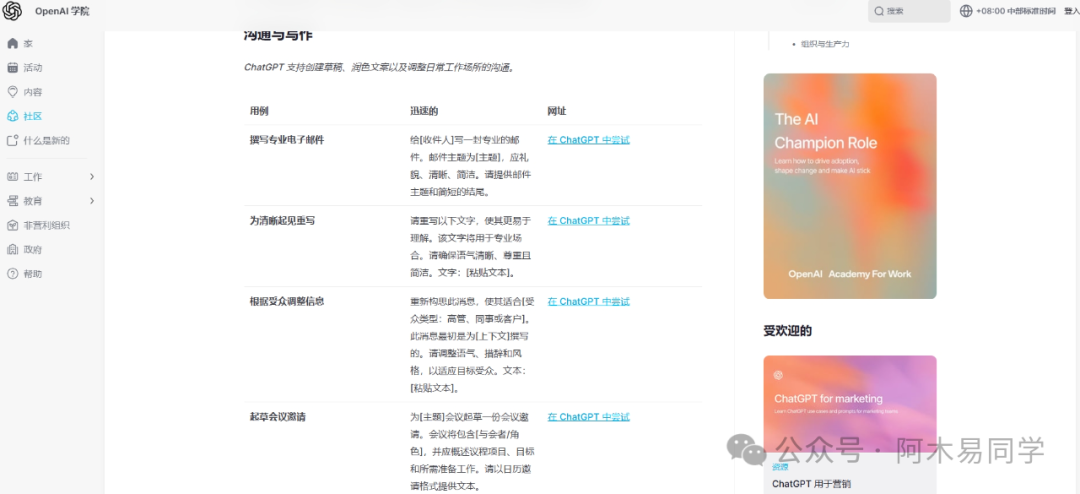
Task: Select 非营利组织 in the sidebar
Action: 47,225
